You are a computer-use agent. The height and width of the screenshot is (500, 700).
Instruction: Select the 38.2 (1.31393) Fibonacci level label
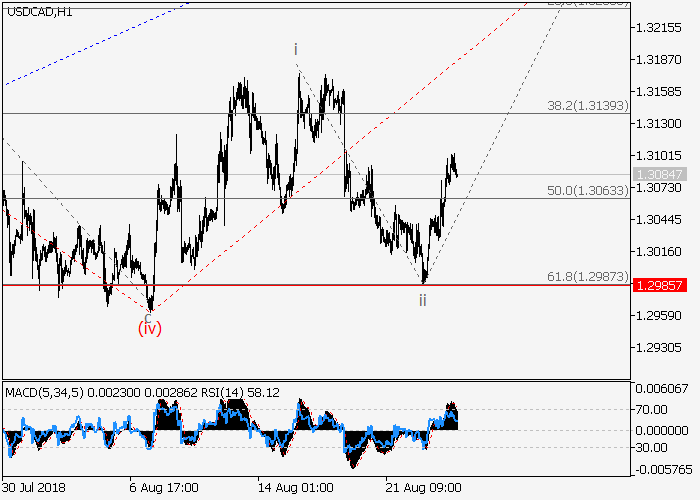coord(586,104)
